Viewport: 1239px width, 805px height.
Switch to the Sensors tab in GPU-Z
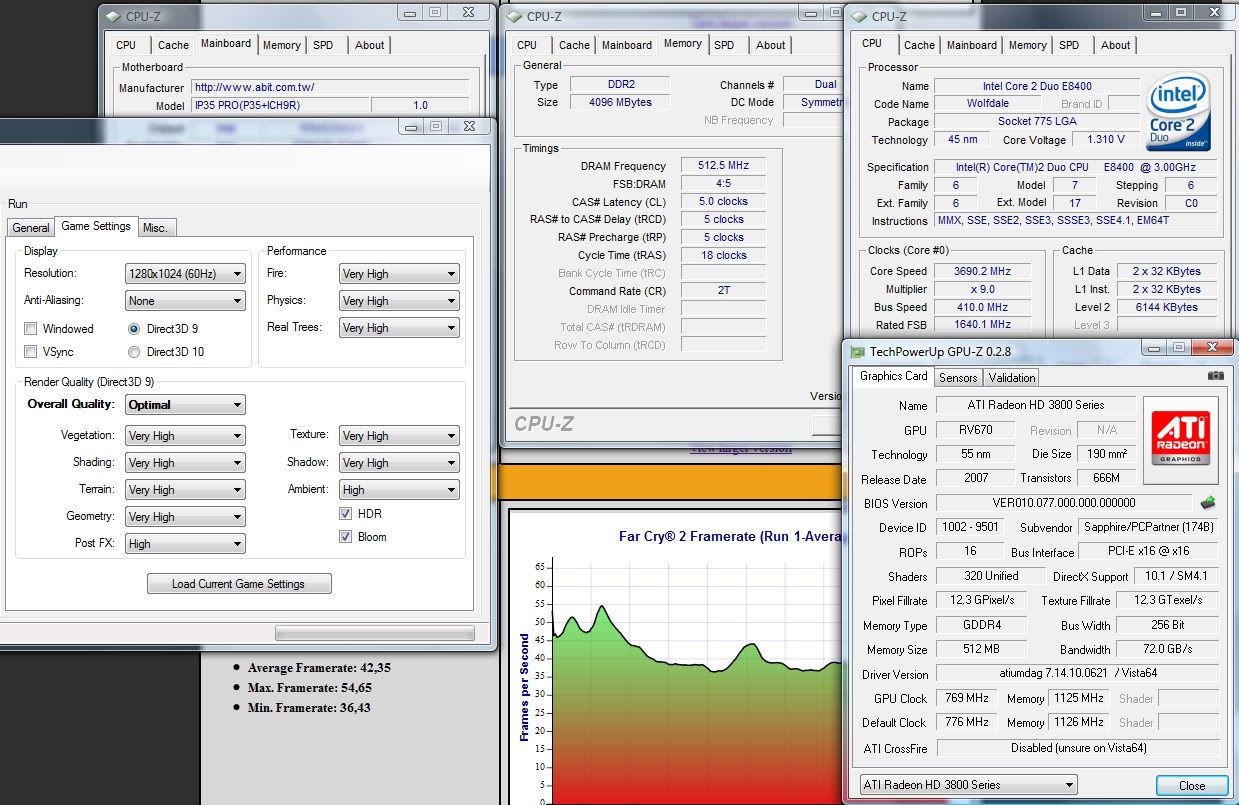(957, 377)
